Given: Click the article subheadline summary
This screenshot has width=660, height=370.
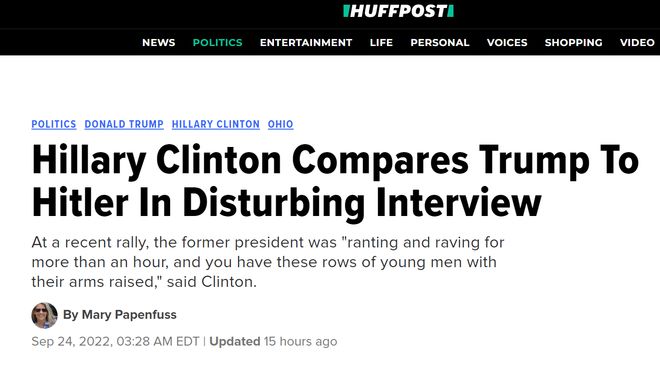Looking at the screenshot, I should pyautogui.click(x=268, y=262).
